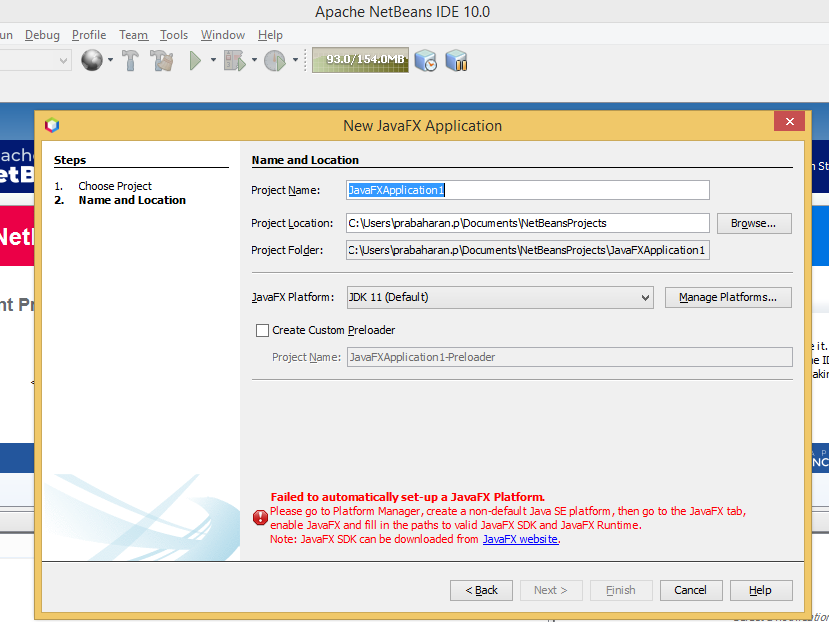Screen dimensions: 829x622
Task: Click the Manage Platforms... button
Action: click(x=728, y=297)
